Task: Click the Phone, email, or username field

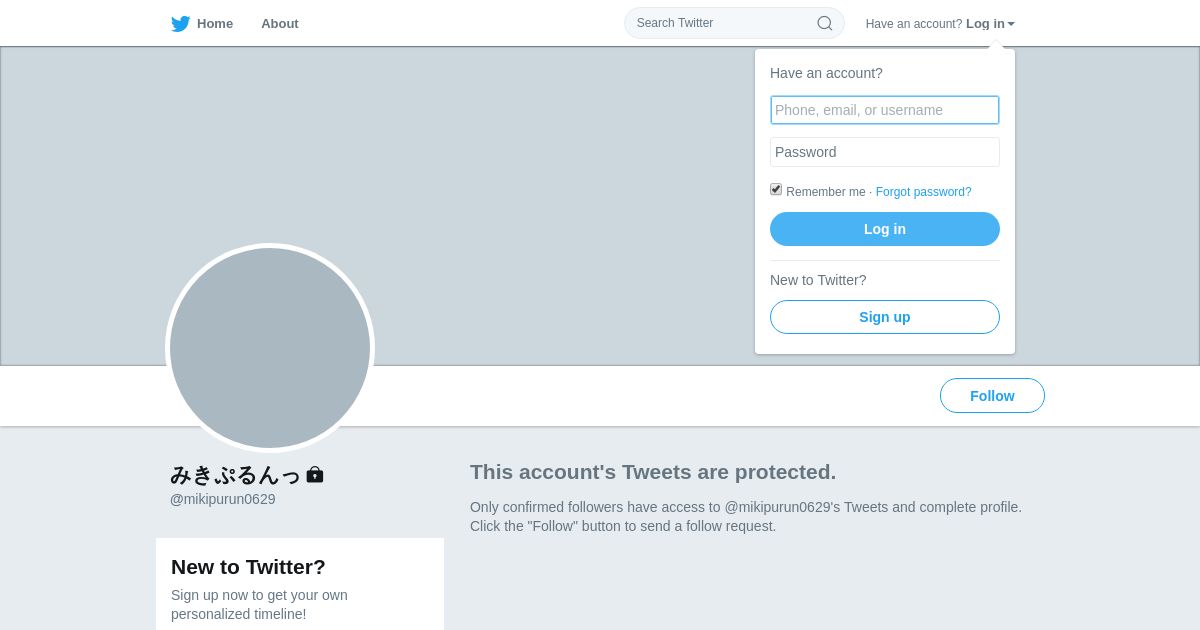Action: [884, 110]
